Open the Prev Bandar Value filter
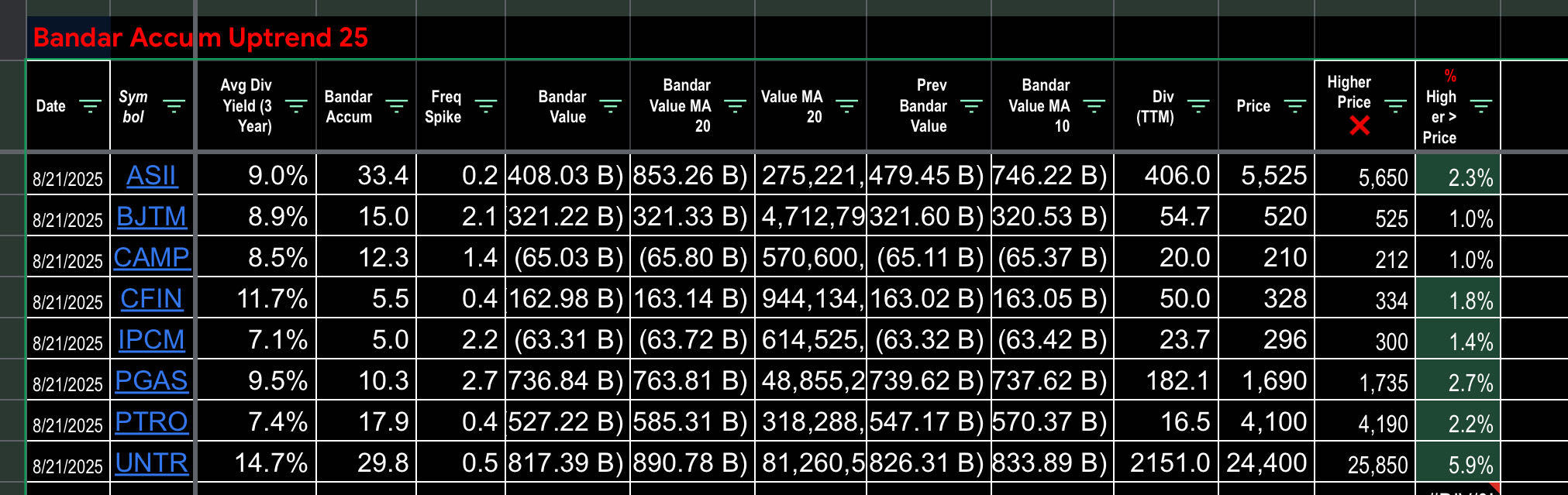This screenshot has height=495, width=1568. 971,106
